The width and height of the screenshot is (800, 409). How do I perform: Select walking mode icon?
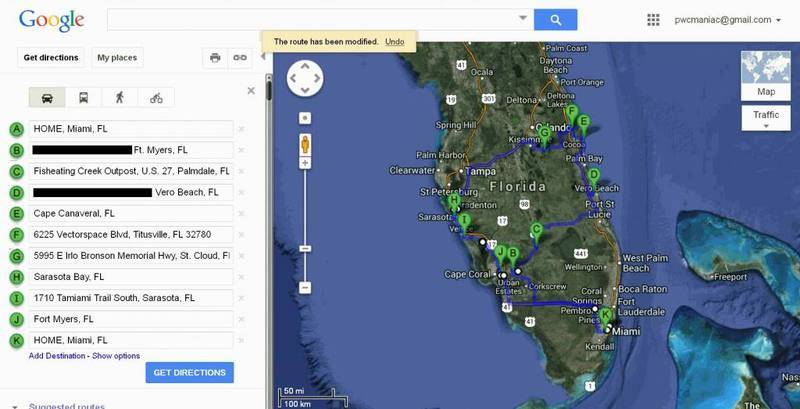[120, 97]
